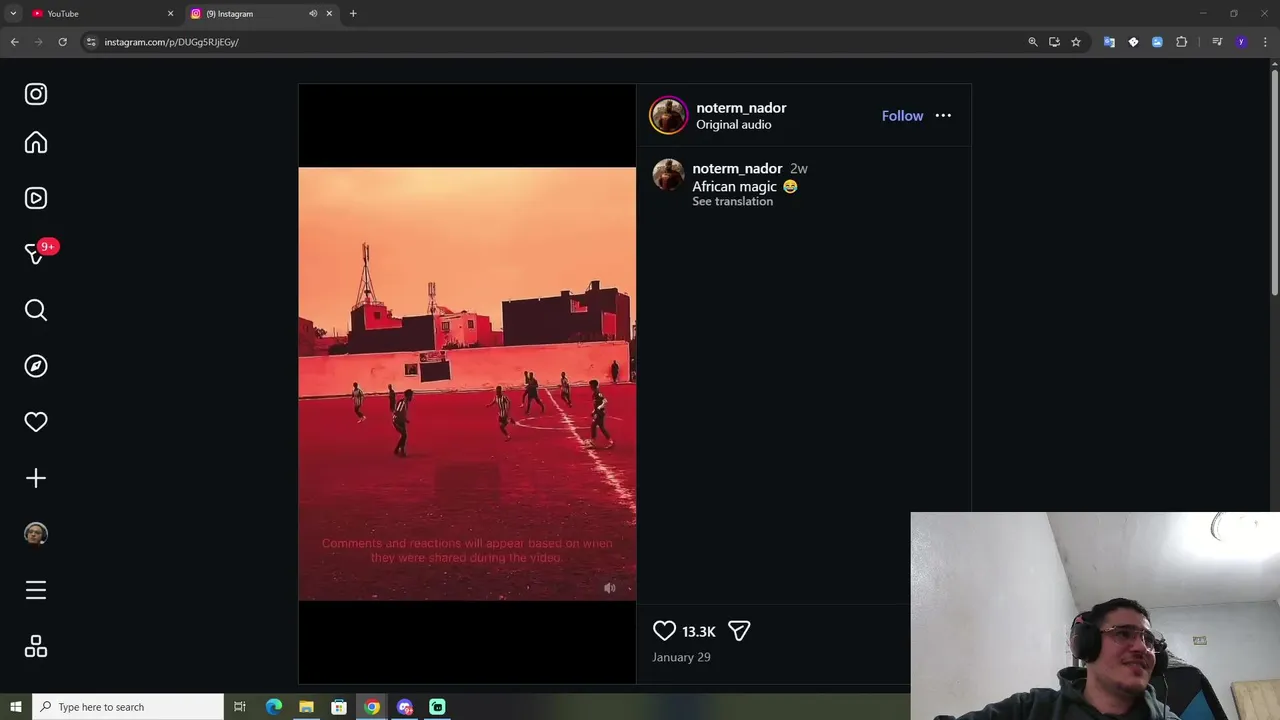Share the post with the paper plane icon
Screen dimensions: 1280x720
click(739, 631)
